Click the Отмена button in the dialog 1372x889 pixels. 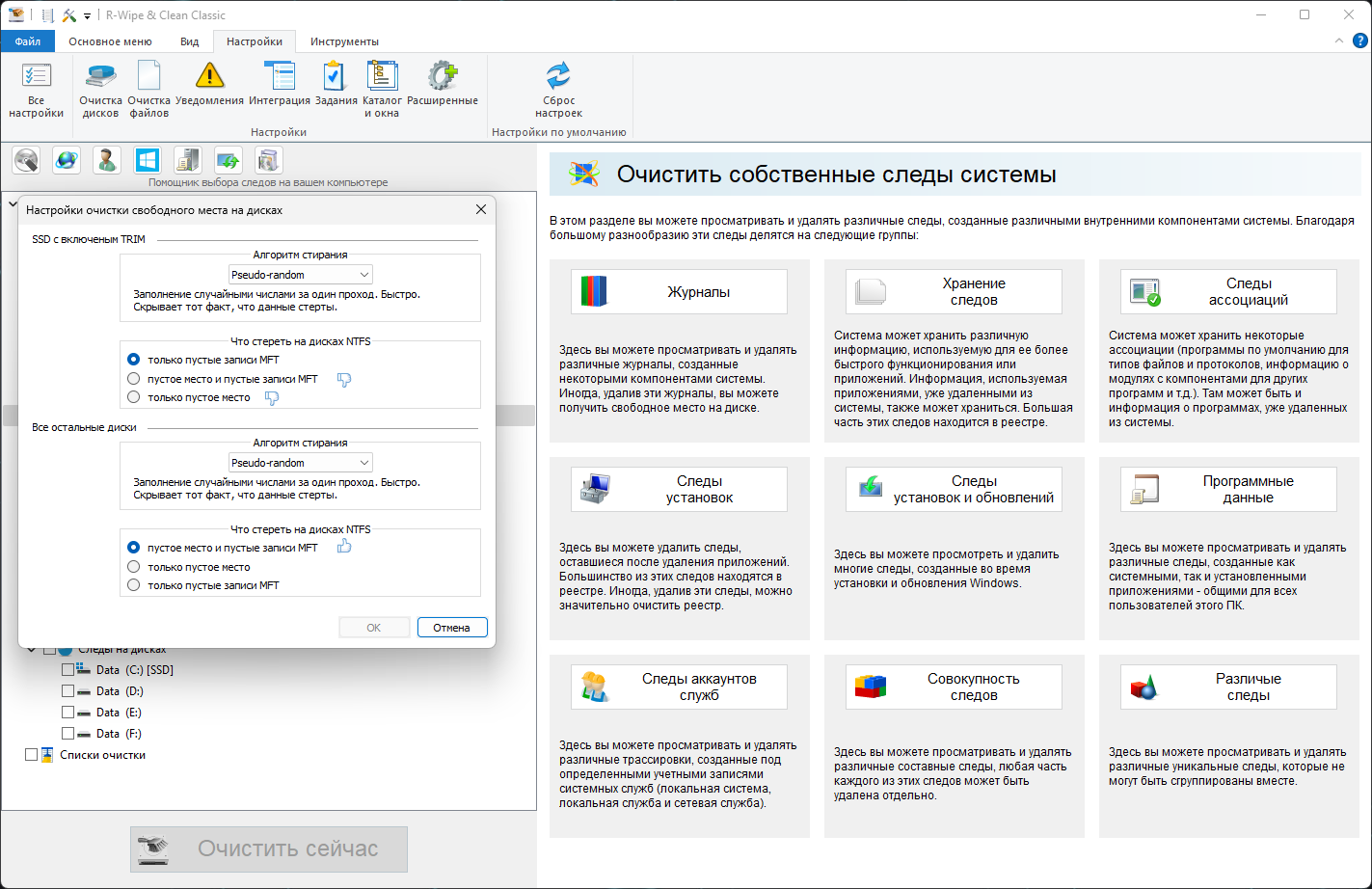coord(452,628)
